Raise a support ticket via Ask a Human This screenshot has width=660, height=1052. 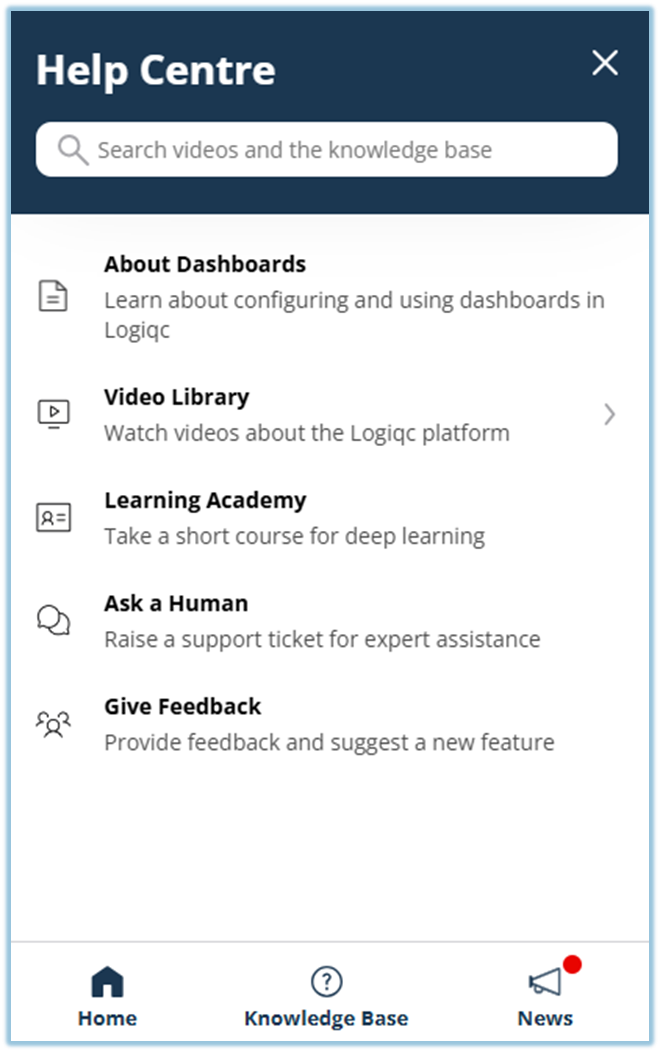(x=300, y=618)
